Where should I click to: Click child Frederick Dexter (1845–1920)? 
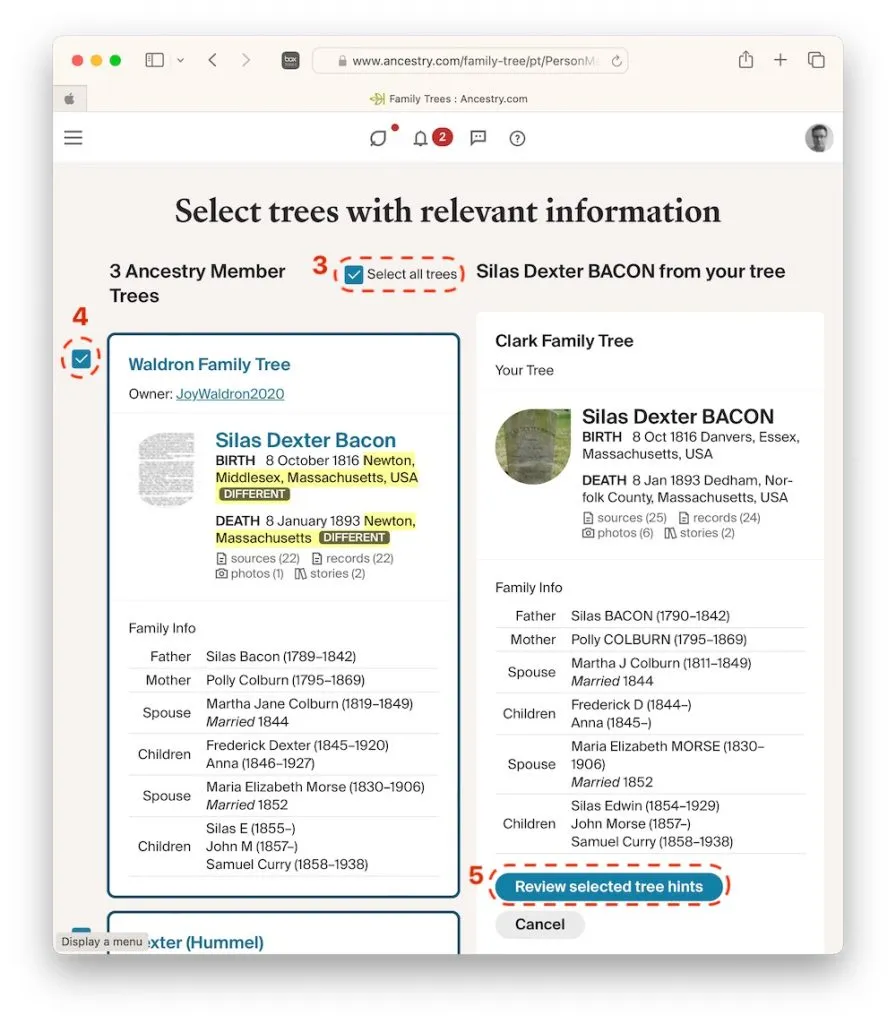tap(297, 745)
